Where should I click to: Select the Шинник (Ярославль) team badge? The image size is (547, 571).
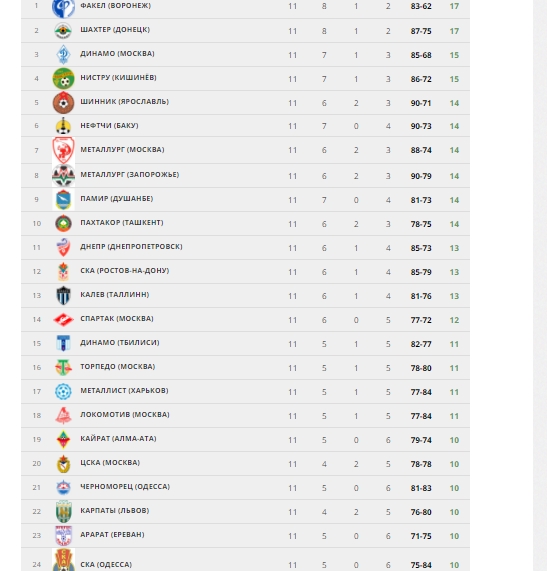(63, 103)
